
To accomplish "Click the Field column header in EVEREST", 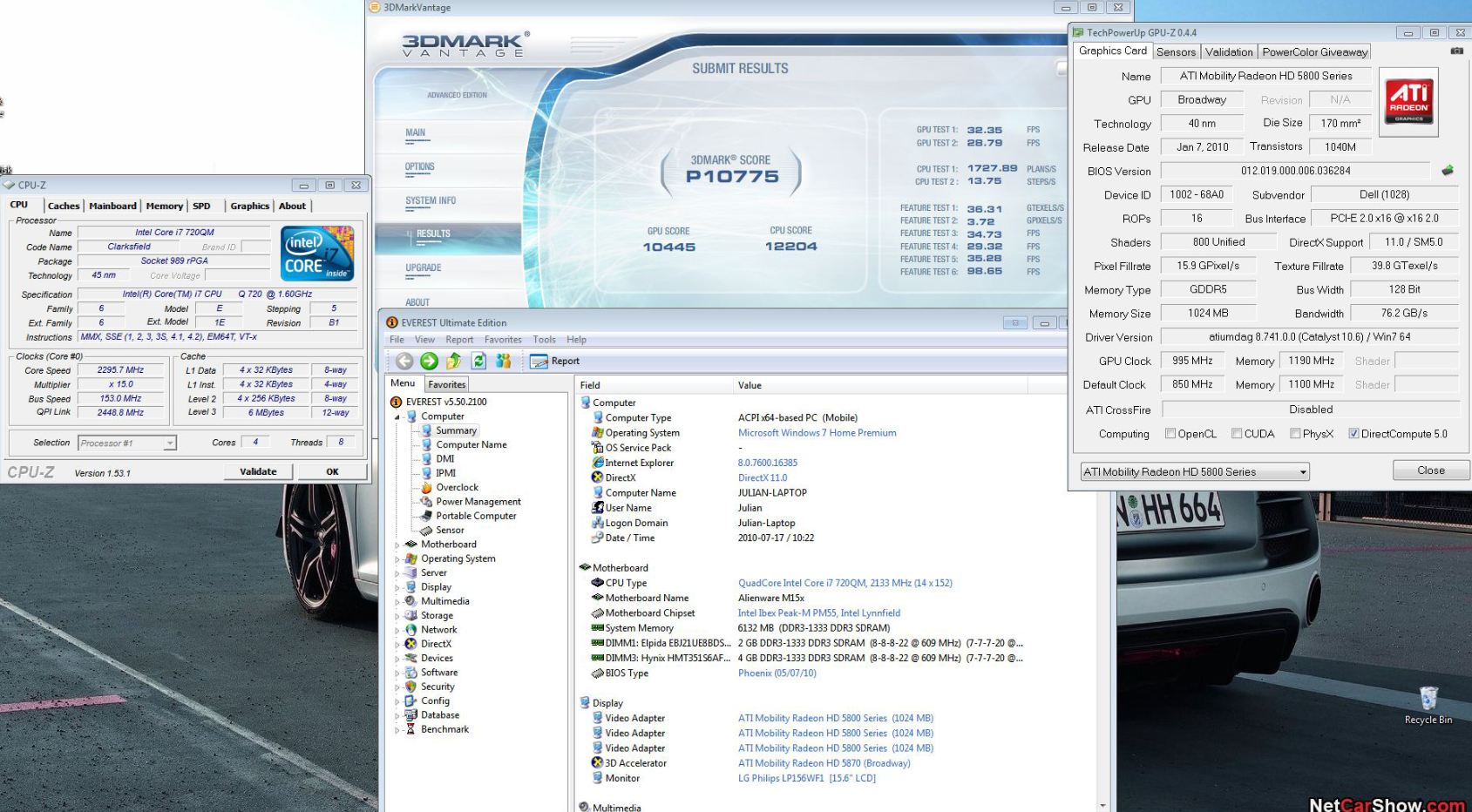I will click(654, 385).
